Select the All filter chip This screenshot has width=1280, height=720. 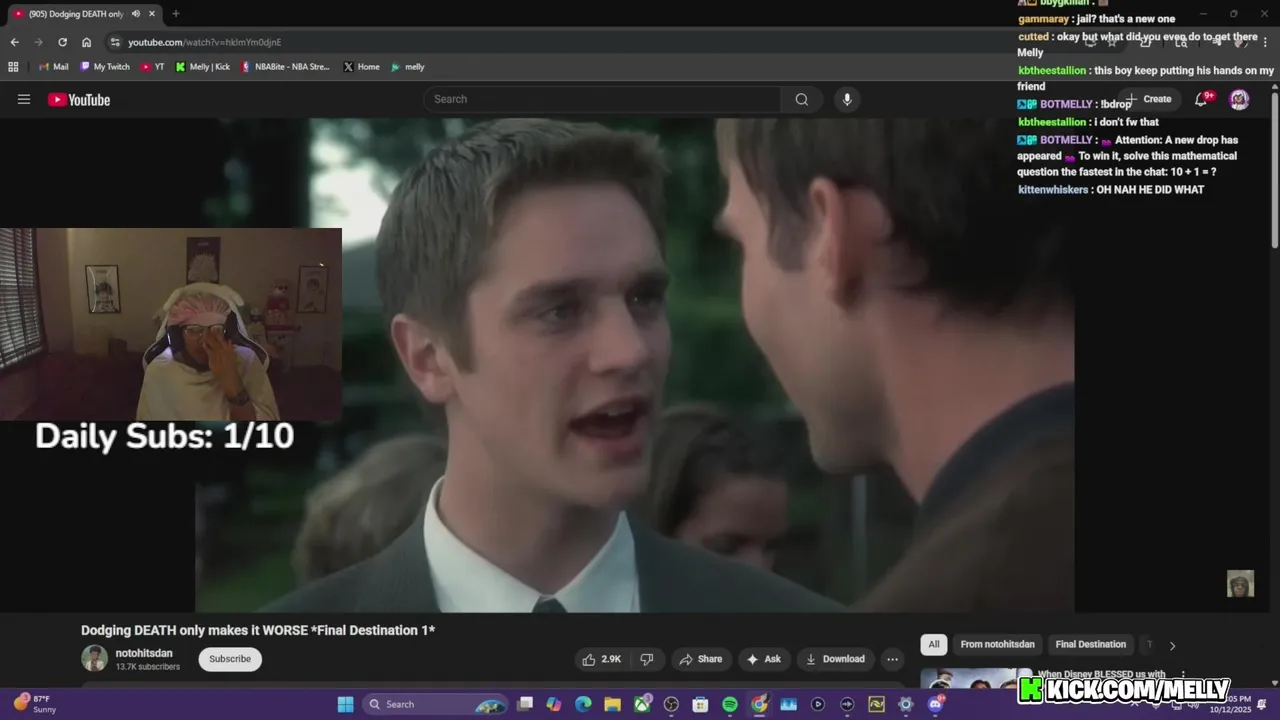(x=934, y=644)
